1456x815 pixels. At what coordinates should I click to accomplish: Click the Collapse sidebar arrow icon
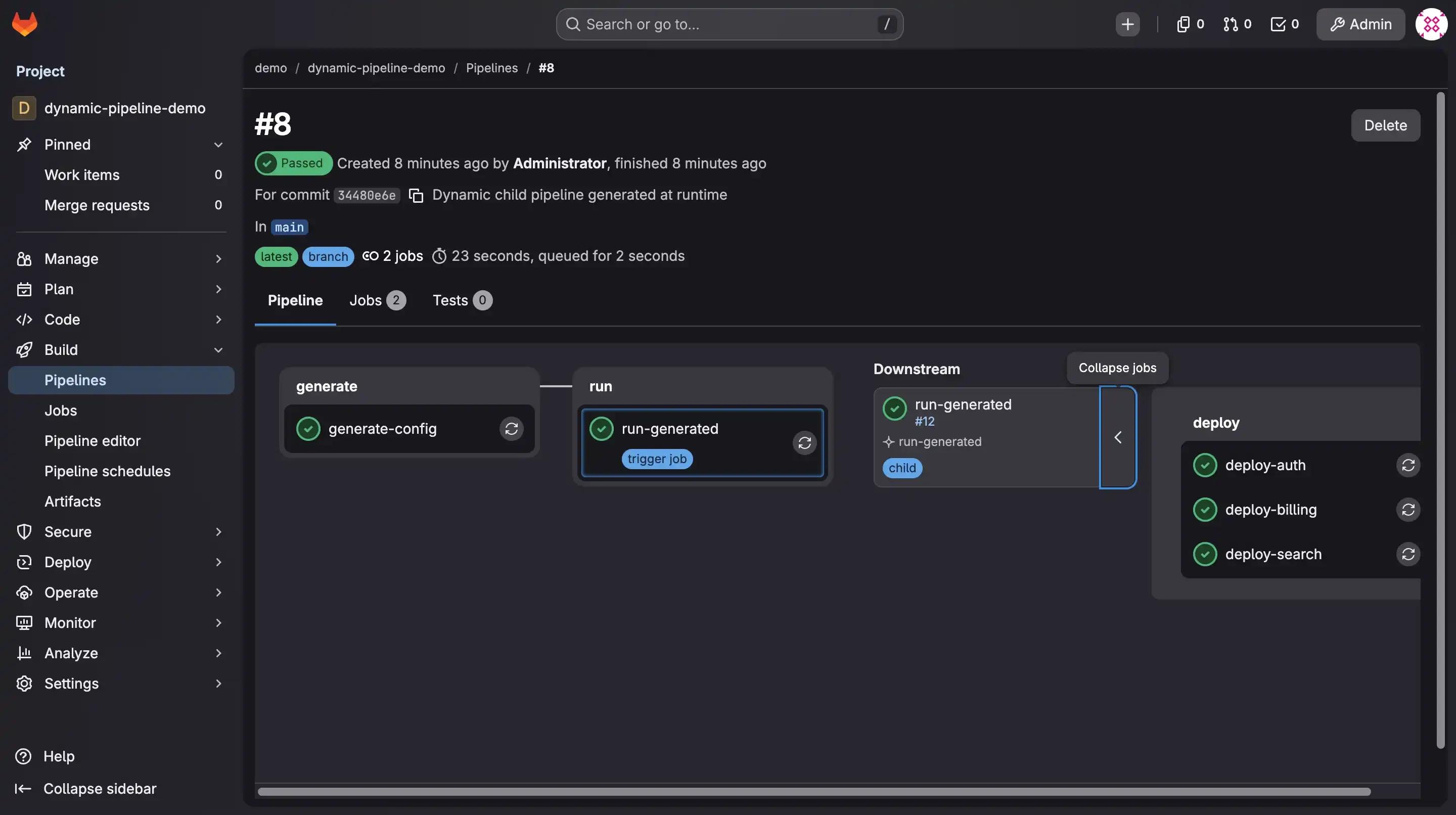(23, 789)
